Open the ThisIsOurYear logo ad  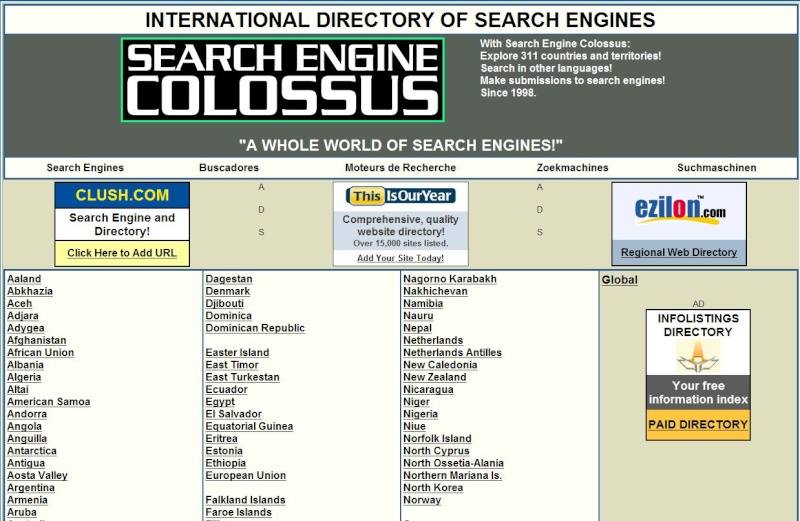(x=401, y=196)
